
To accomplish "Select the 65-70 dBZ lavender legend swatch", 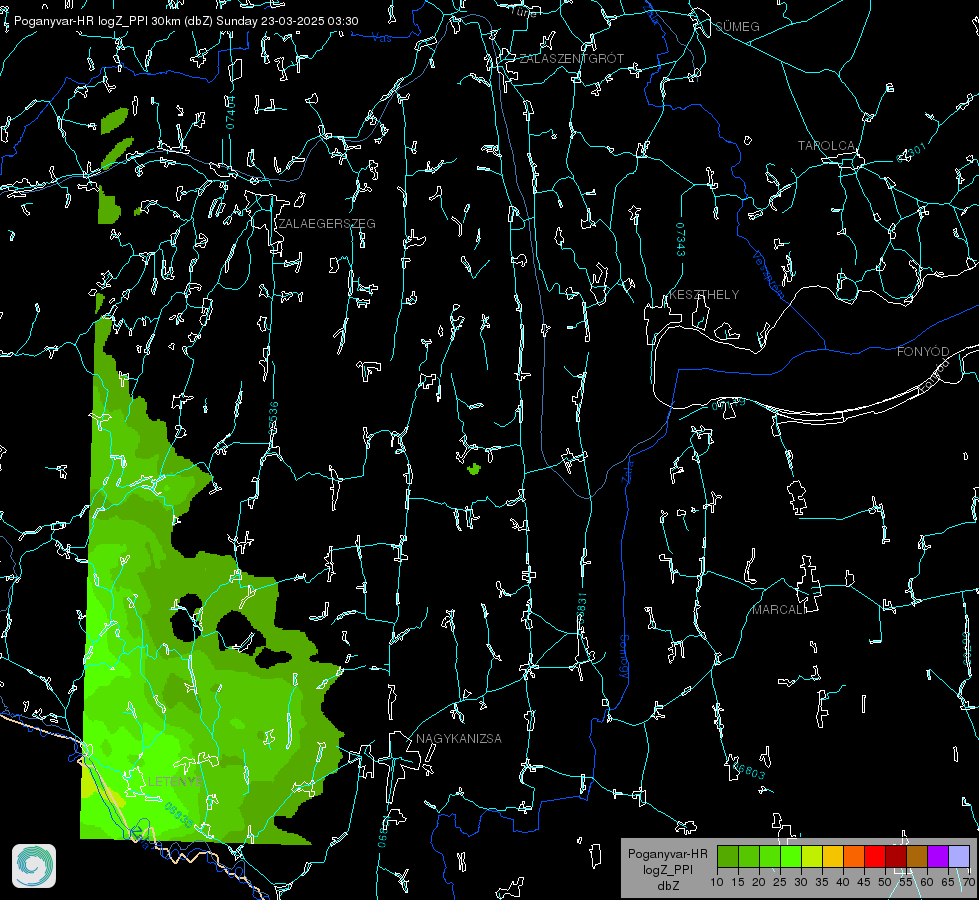I will pyautogui.click(x=959, y=856).
